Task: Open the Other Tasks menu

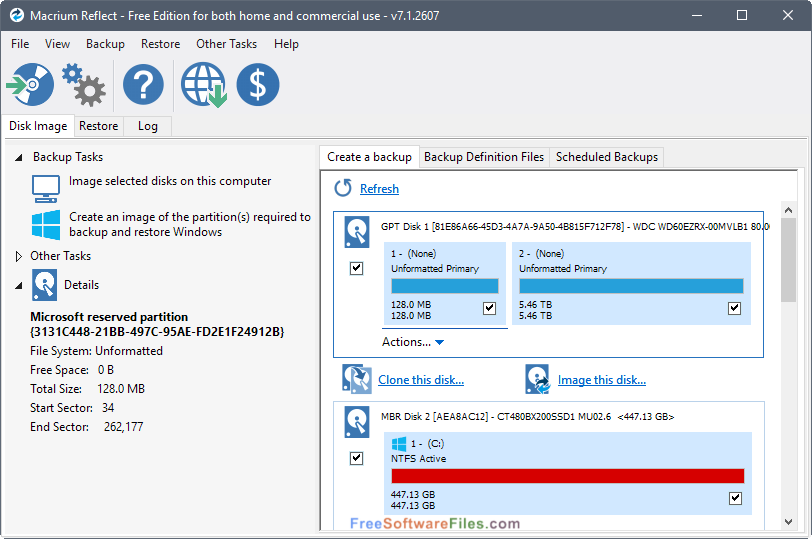Action: [226, 44]
